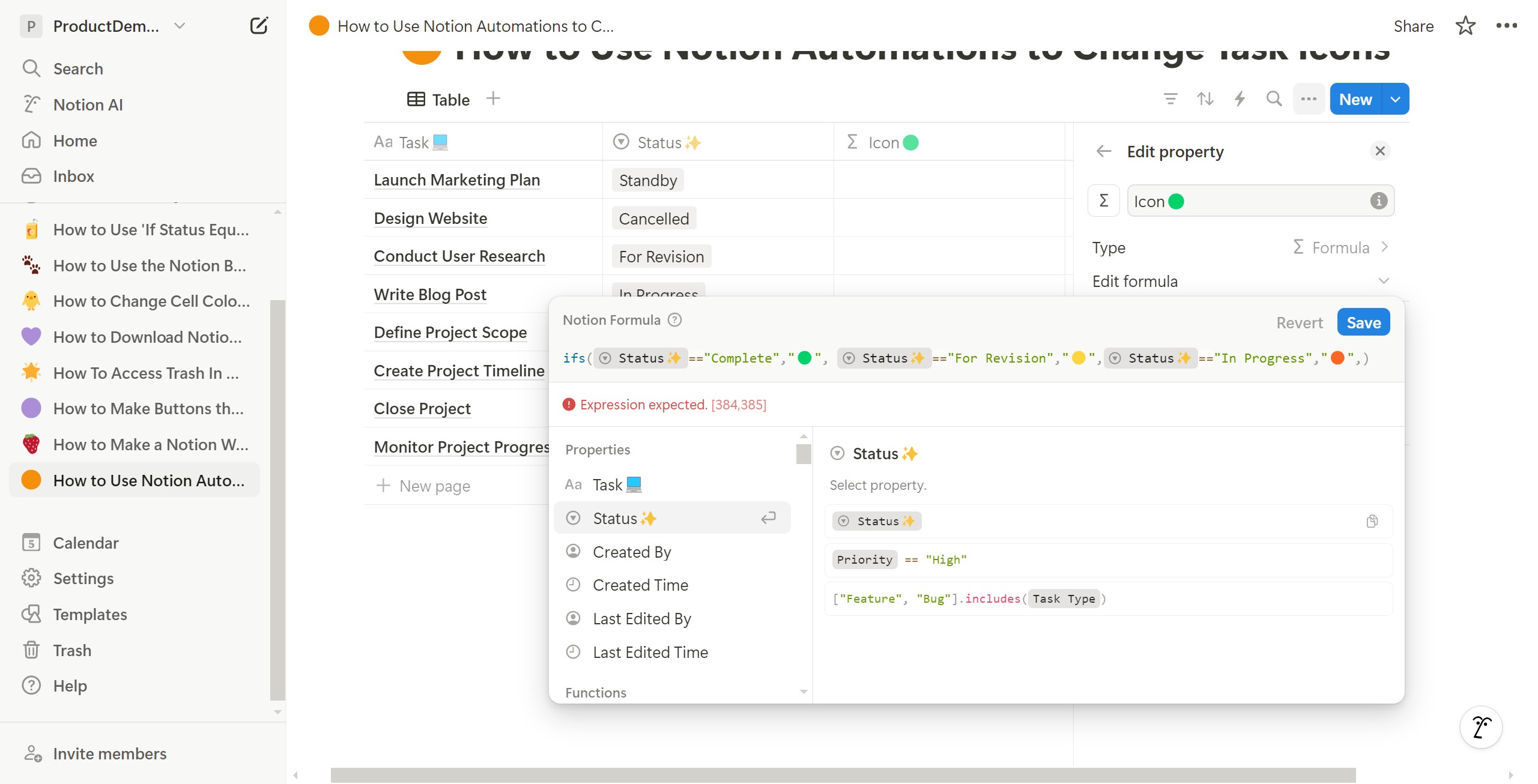Image resolution: width=1538 pixels, height=784 pixels.
Task: Click the Status column header
Action: coord(718,142)
